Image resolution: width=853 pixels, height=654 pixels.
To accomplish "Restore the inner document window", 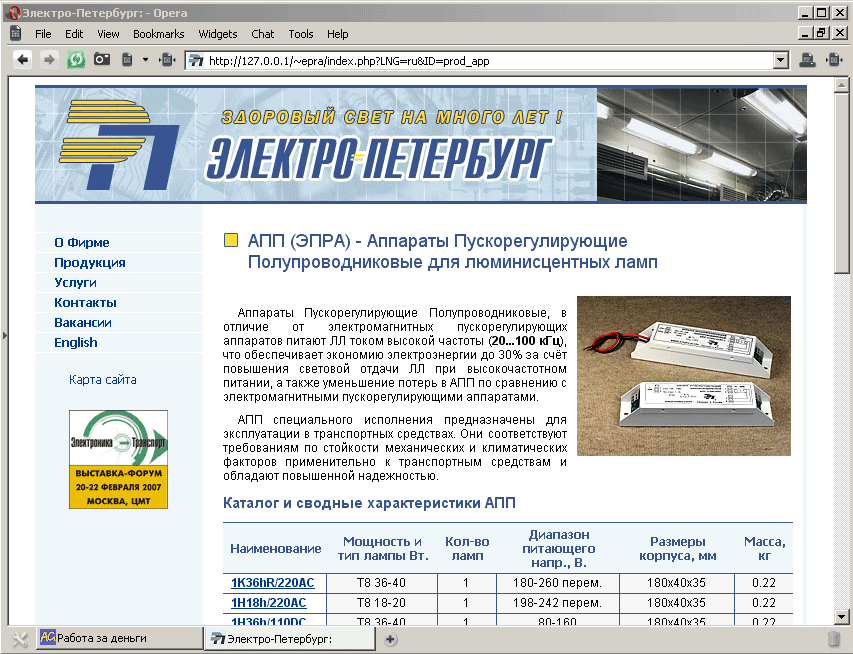I will 821,33.
